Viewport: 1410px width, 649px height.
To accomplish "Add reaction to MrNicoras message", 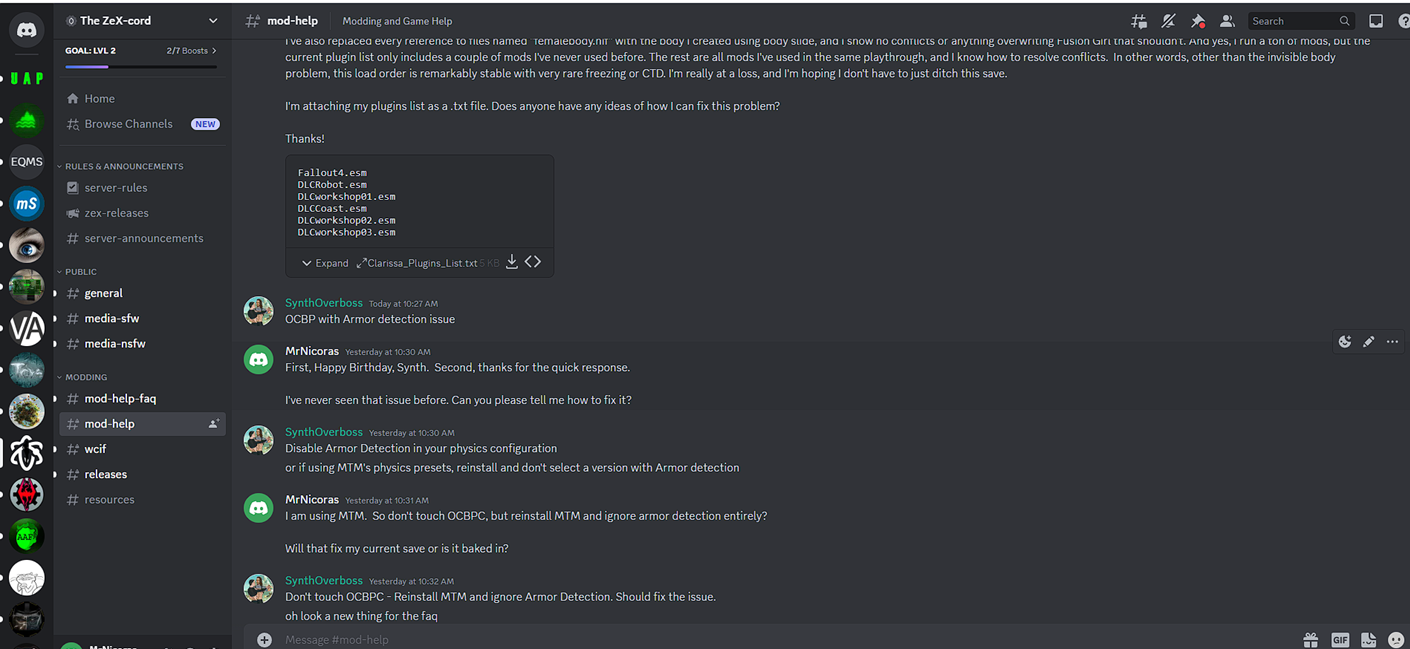I will click(x=1345, y=342).
